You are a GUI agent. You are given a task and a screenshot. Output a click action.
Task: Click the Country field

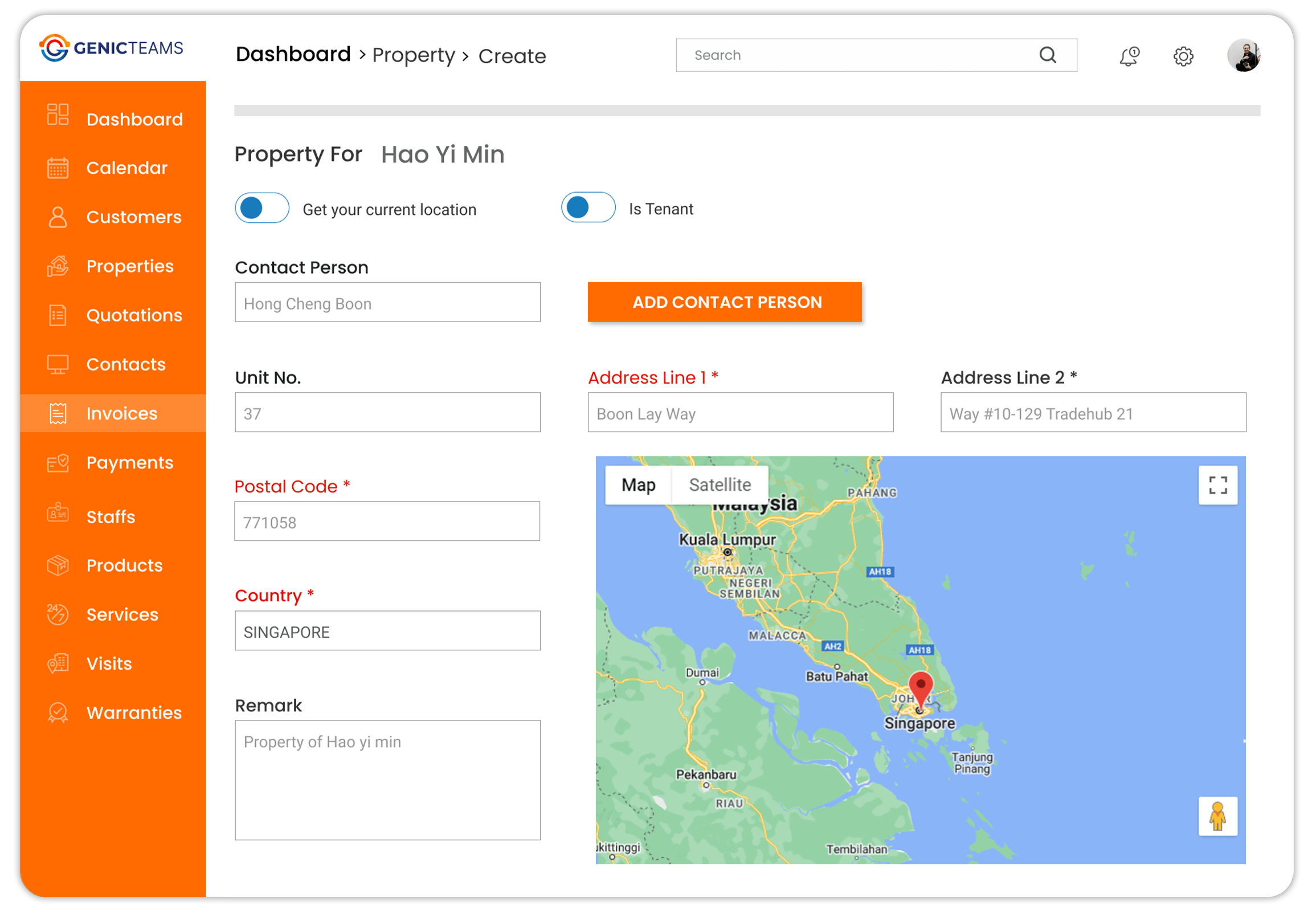(x=388, y=632)
